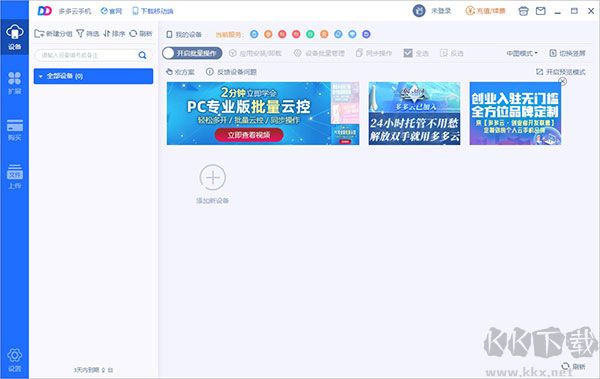The width and height of the screenshot is (600, 379).
Task: Click 下载移动端 mobile download link
Action: [x=153, y=11]
